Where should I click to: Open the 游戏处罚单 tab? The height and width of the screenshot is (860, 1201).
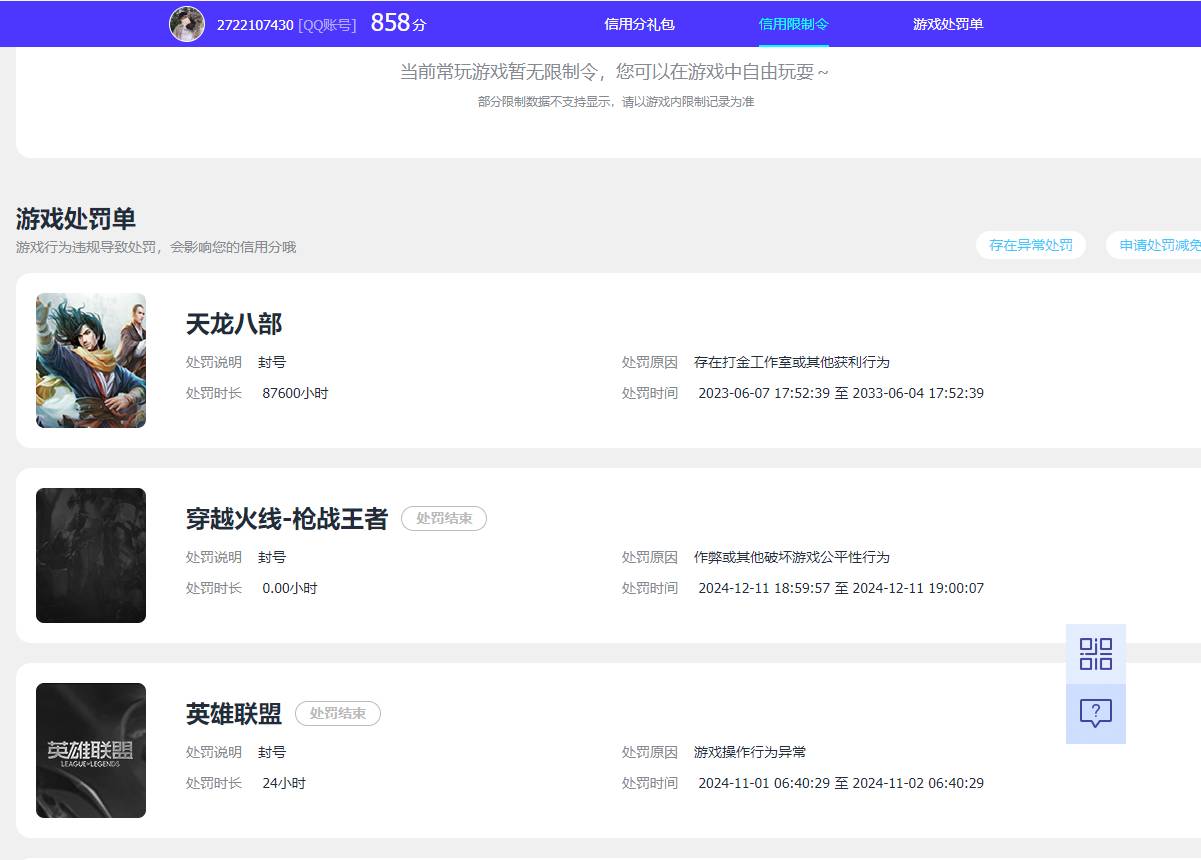946,23
